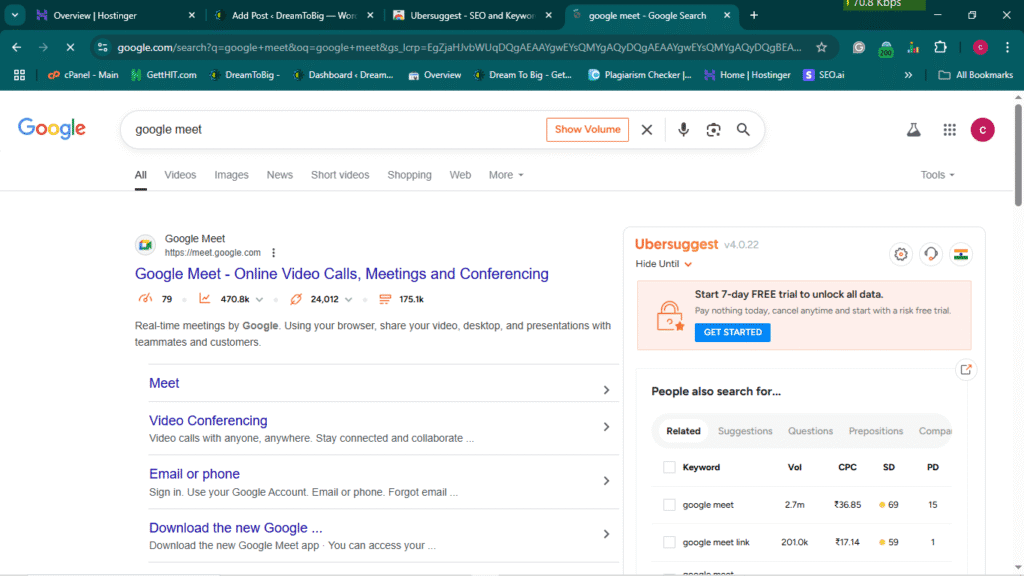Clear the search box with X icon

[647, 130]
